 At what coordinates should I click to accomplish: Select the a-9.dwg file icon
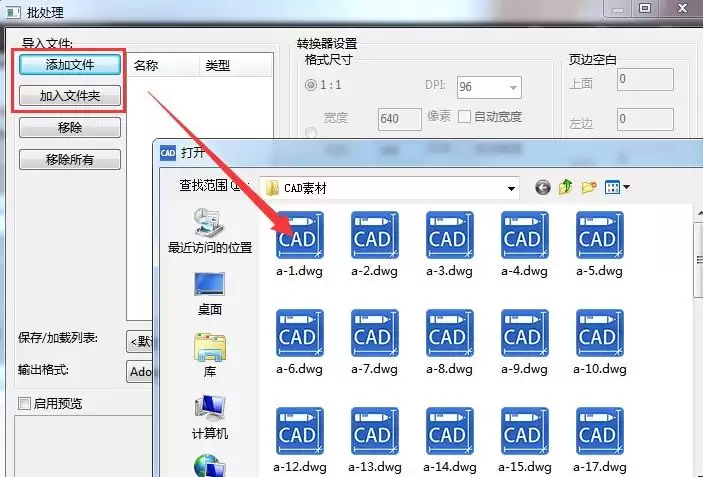pyautogui.click(x=525, y=333)
